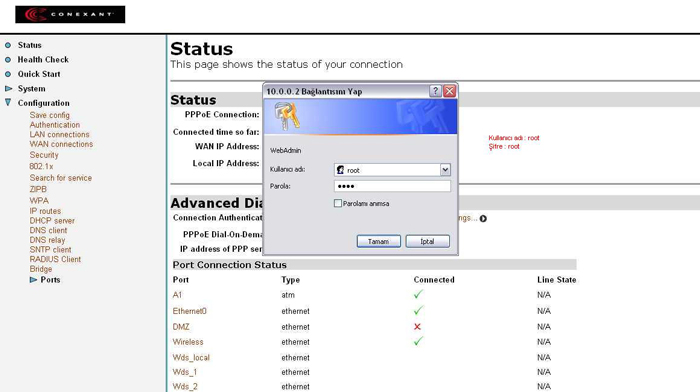Click the 'WebAdmin' realm text in dialog
700x392 pixels.
point(286,150)
